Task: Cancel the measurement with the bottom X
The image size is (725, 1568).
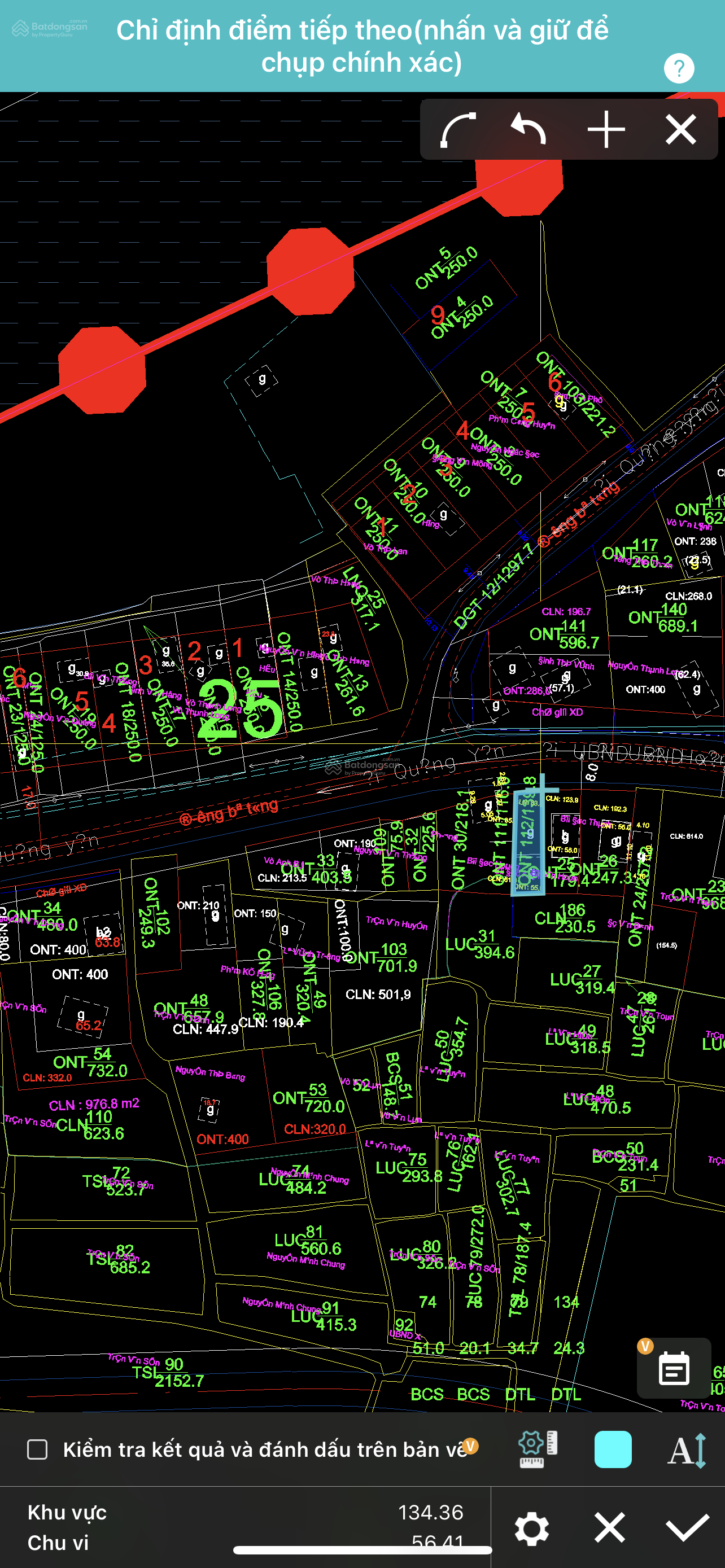Action: point(609,1528)
